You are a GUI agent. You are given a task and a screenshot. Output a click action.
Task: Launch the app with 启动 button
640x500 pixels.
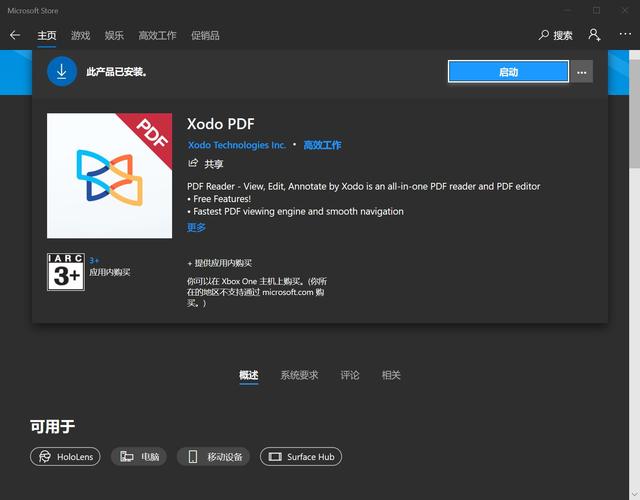508,72
